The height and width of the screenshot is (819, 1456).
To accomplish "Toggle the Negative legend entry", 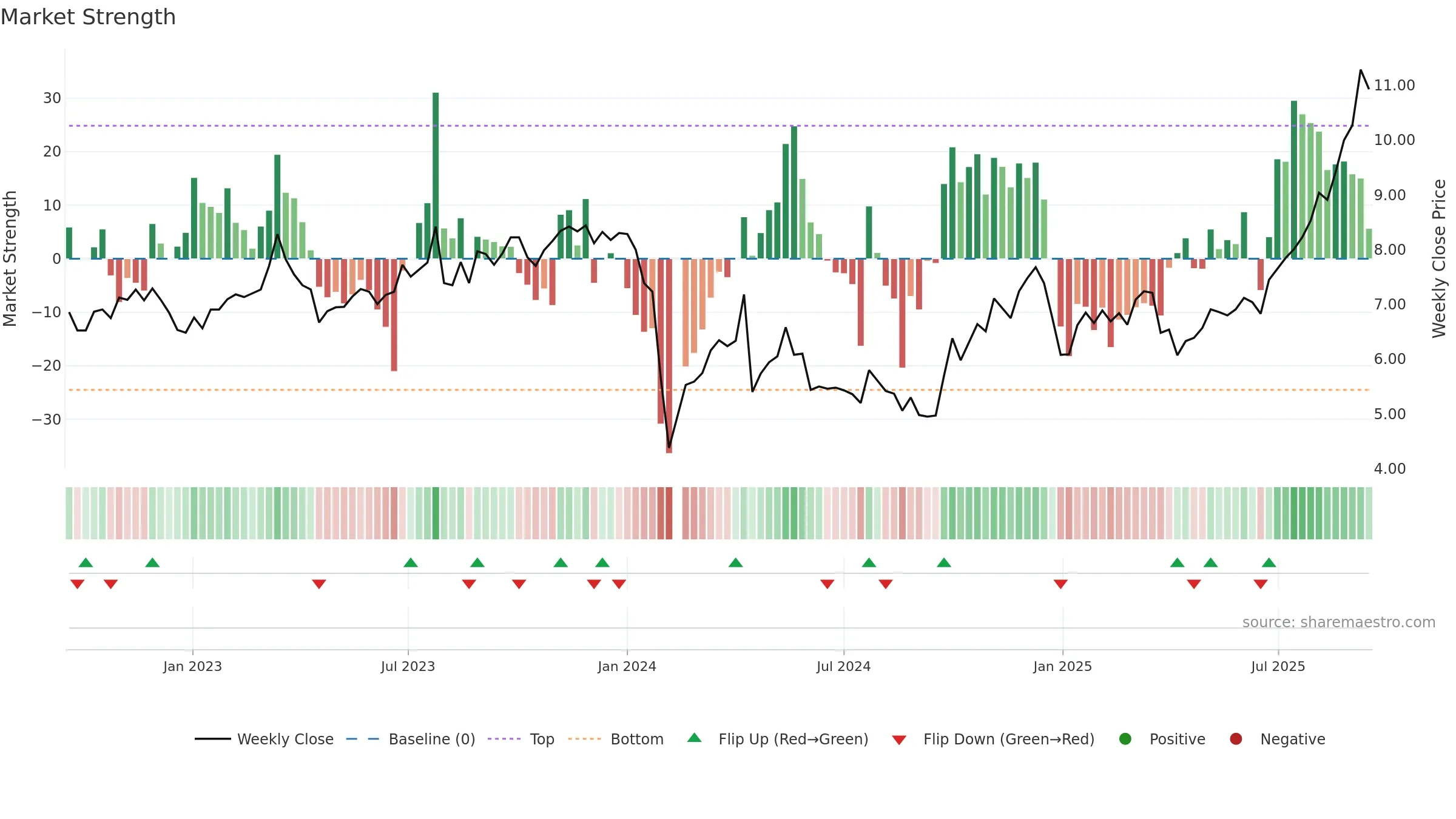I will [1277, 739].
